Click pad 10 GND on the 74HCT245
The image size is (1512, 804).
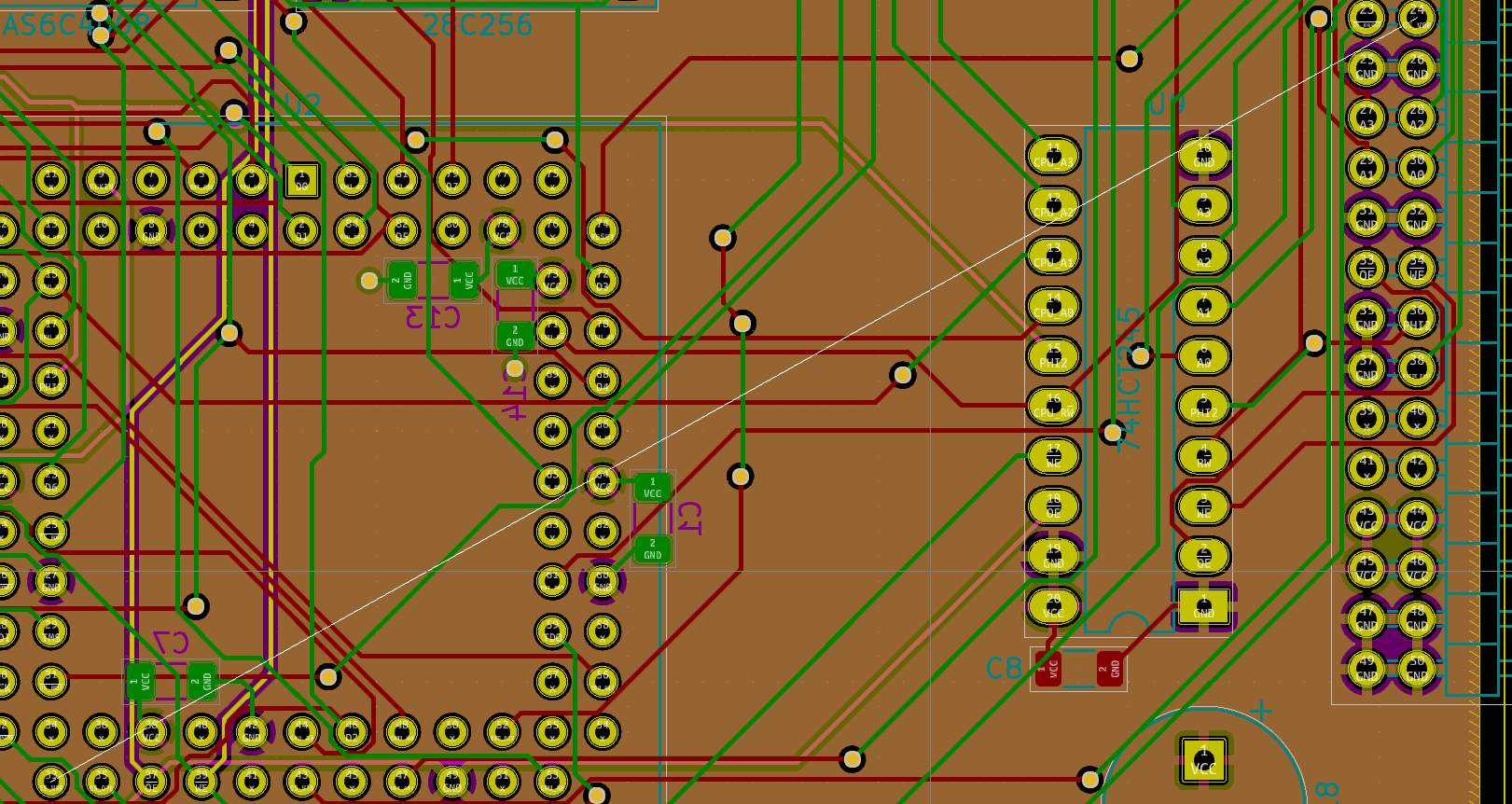(1203, 156)
